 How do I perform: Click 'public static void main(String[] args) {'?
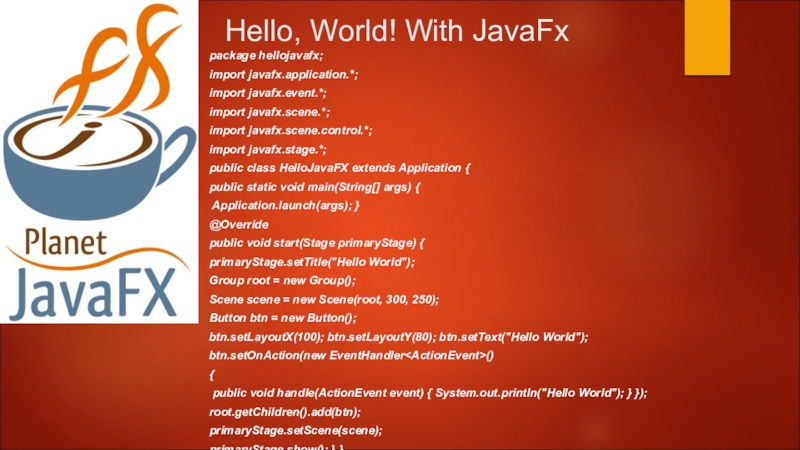(x=315, y=187)
